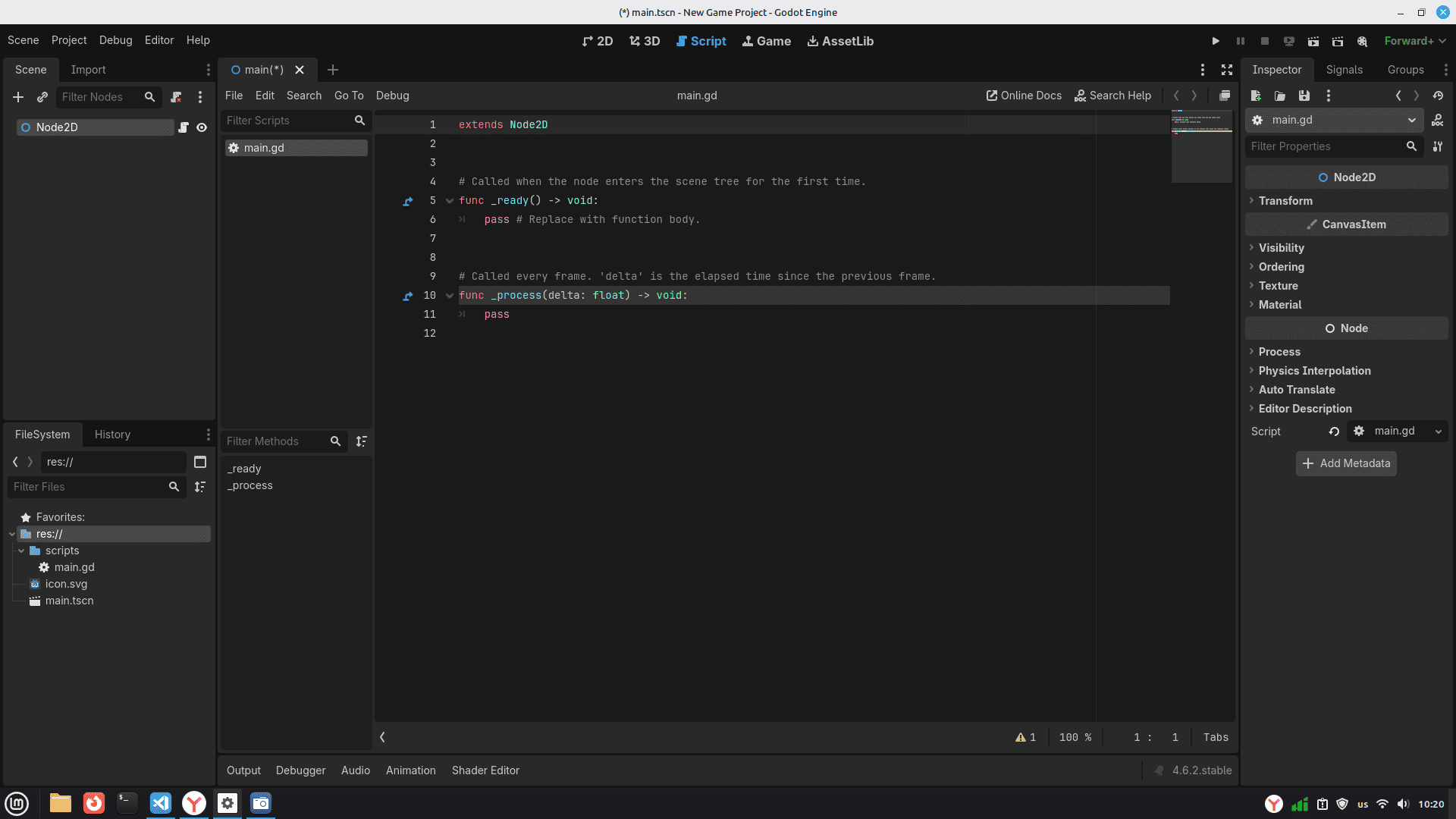Pause the running project
Image resolution: width=1456 pixels, height=819 pixels.
point(1241,41)
